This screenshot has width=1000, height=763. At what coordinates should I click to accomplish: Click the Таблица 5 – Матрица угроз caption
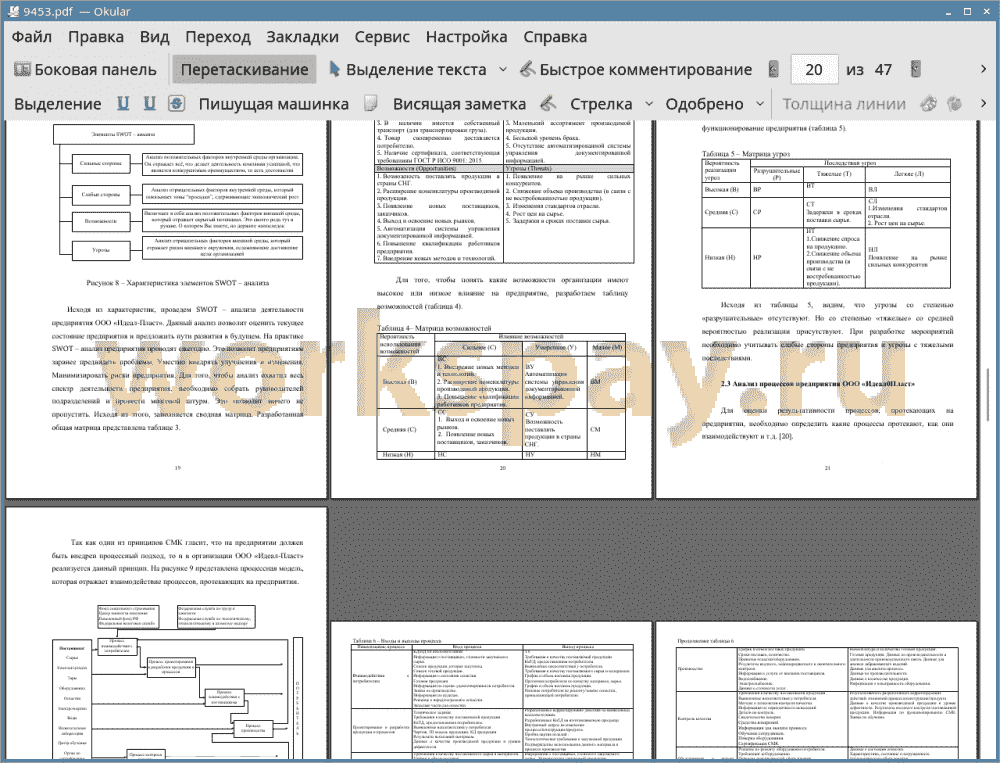pyautogui.click(x=746, y=154)
